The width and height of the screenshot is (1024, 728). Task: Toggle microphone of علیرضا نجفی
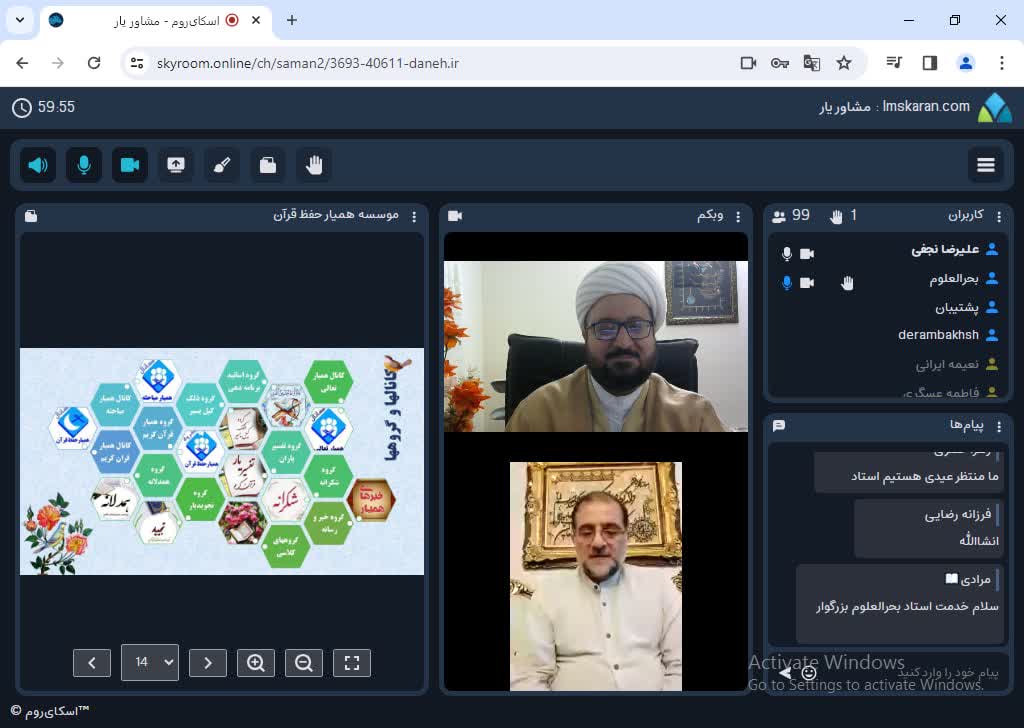(x=787, y=253)
